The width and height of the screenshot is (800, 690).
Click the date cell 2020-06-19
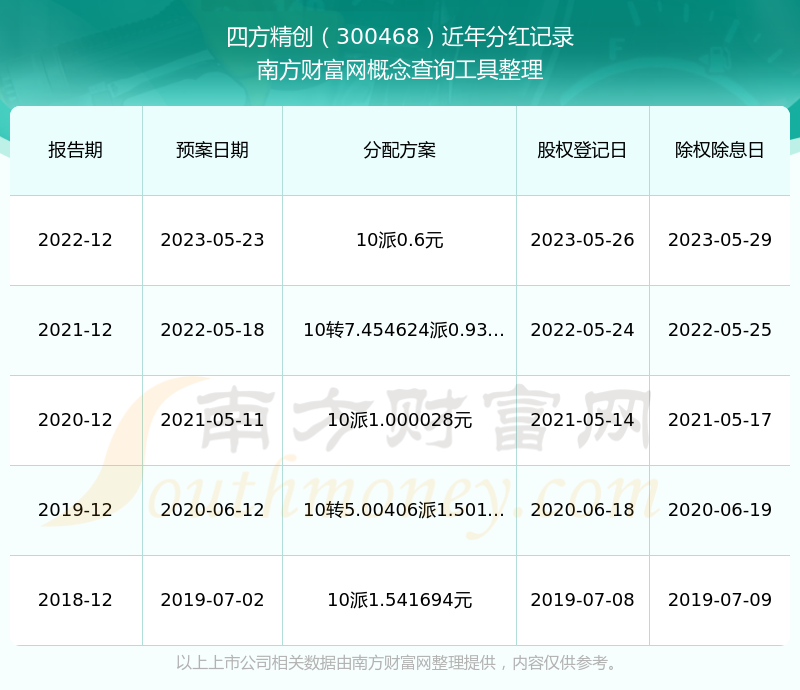click(719, 510)
